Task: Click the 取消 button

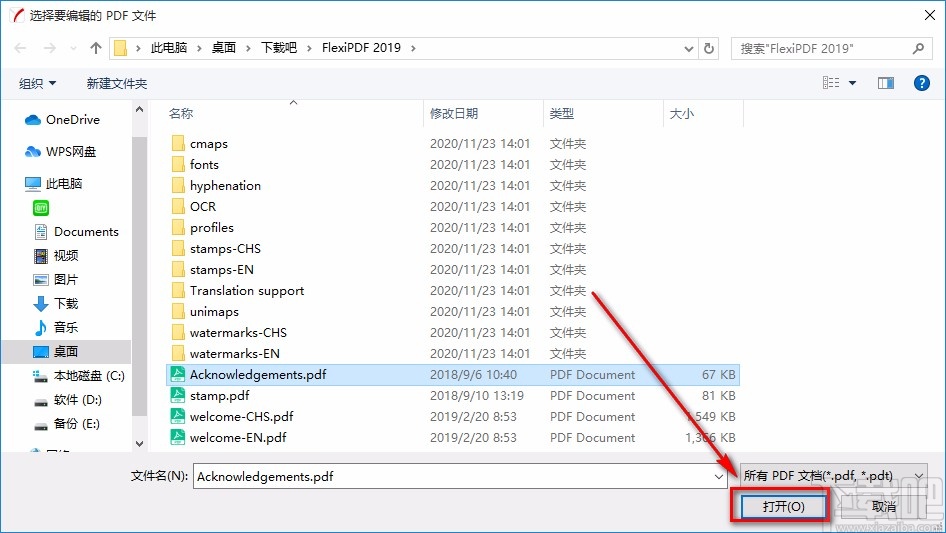Action: click(x=884, y=506)
